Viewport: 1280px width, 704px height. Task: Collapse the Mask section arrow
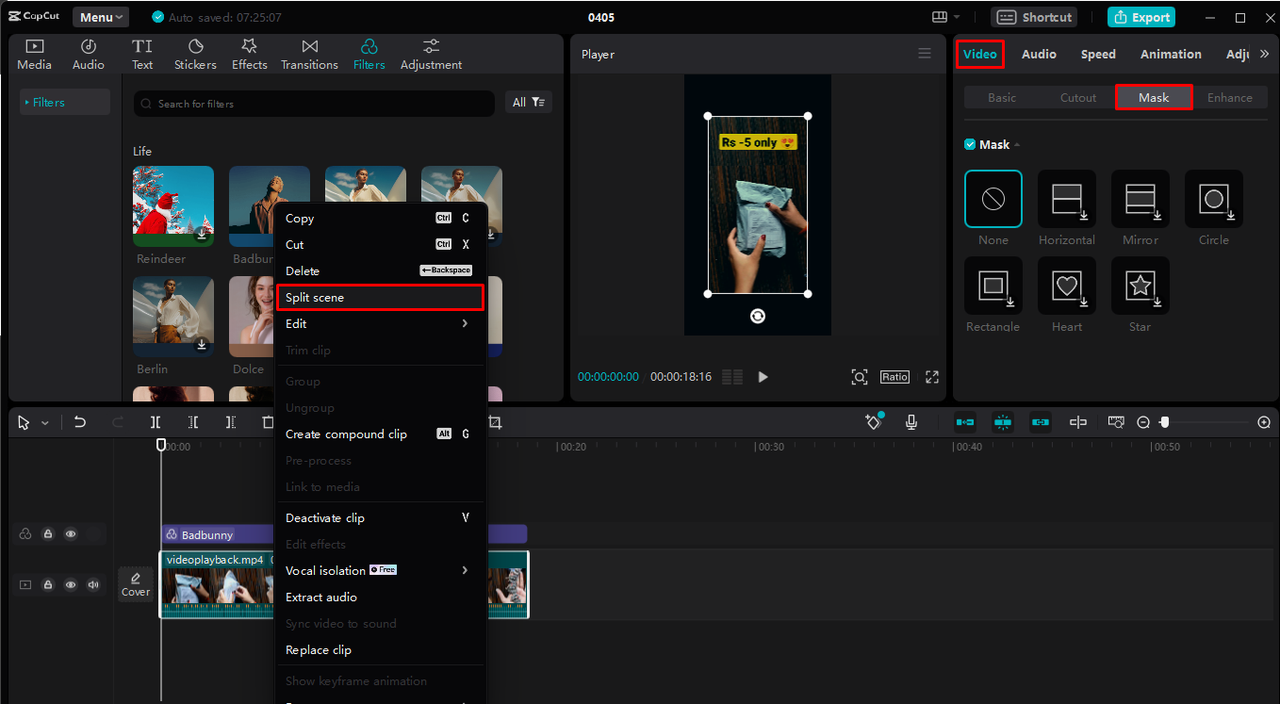1017,145
